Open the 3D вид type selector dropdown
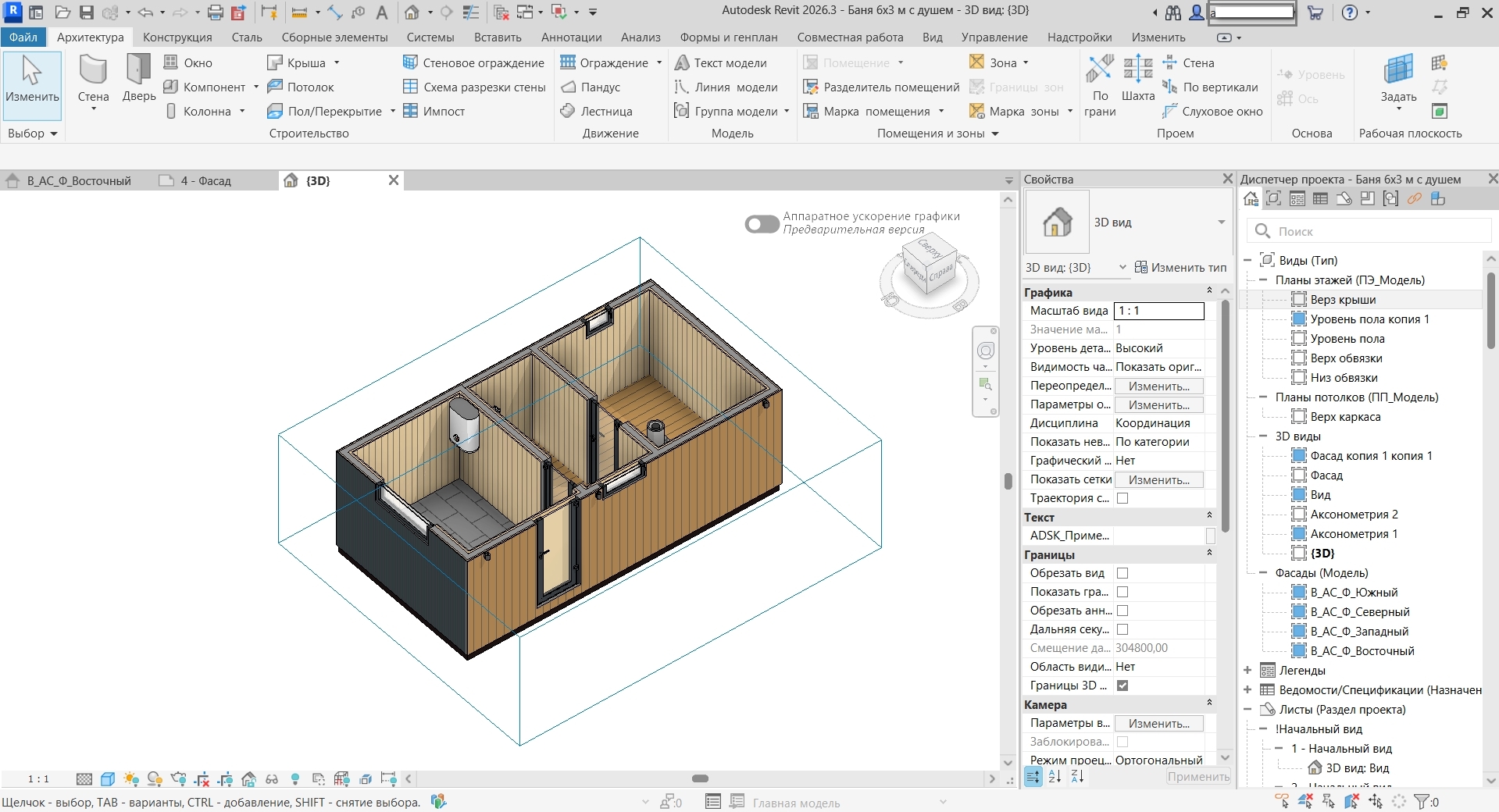 tap(1221, 223)
